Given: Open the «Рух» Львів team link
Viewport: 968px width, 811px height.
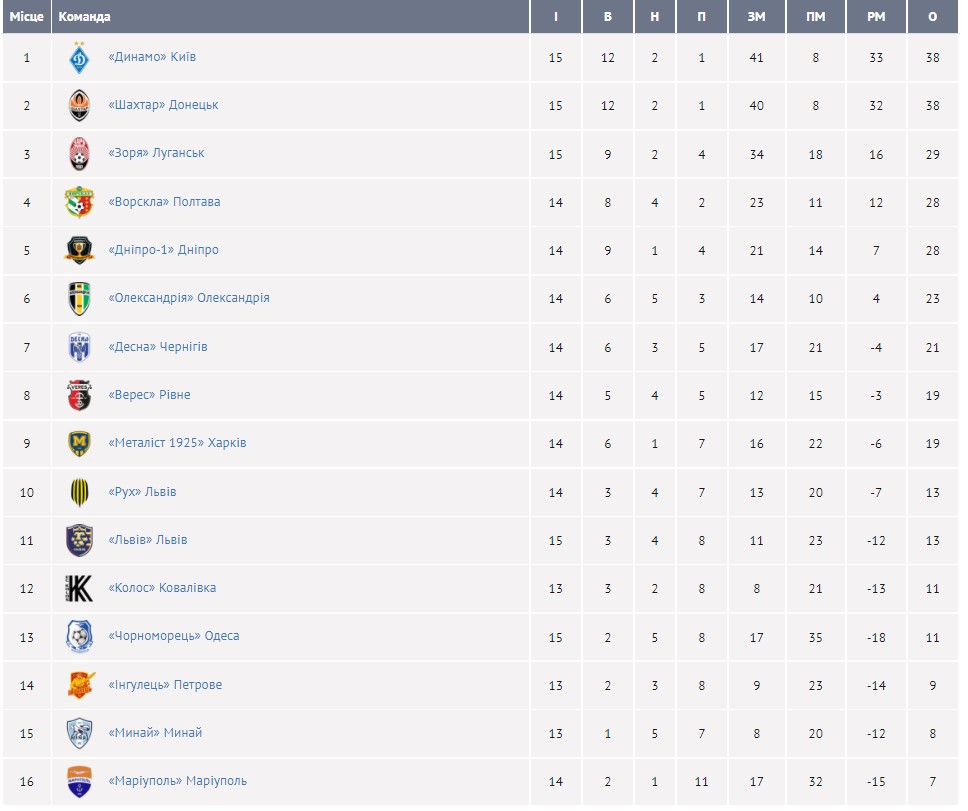Looking at the screenshot, I should click(142, 492).
